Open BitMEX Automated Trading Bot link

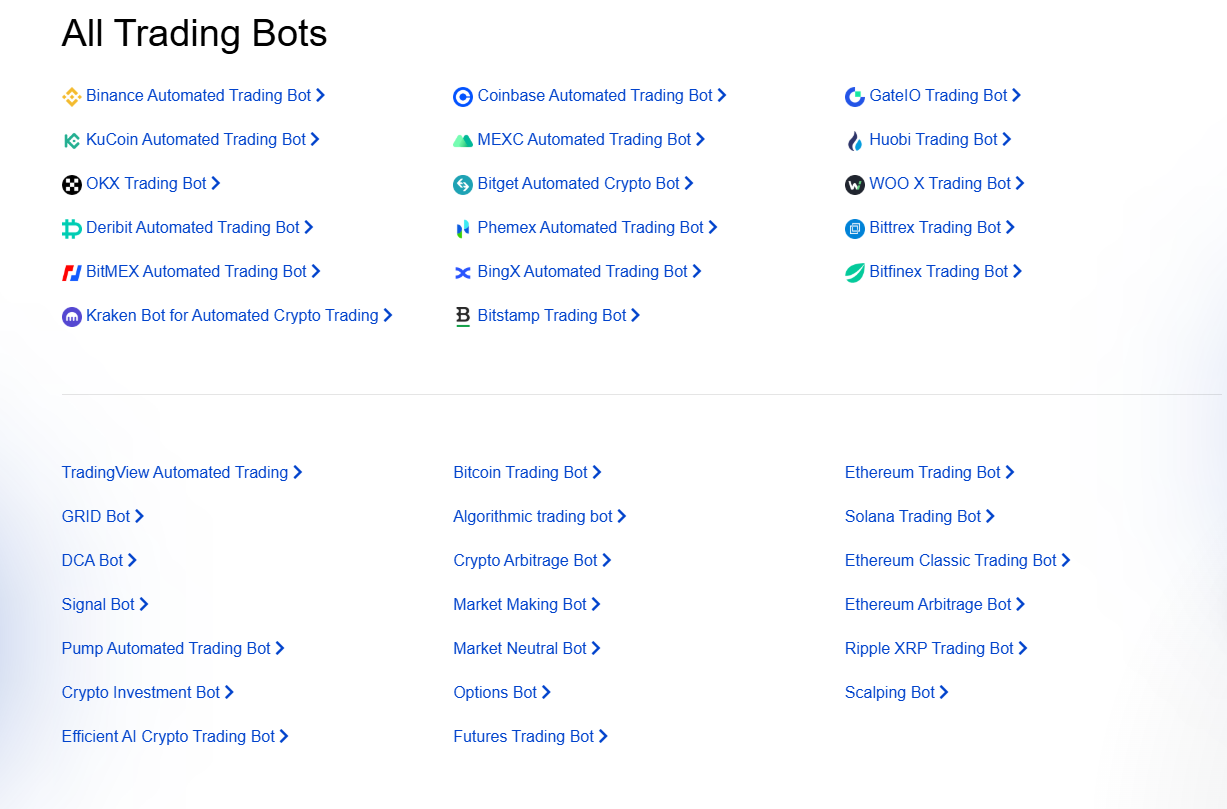[203, 272]
